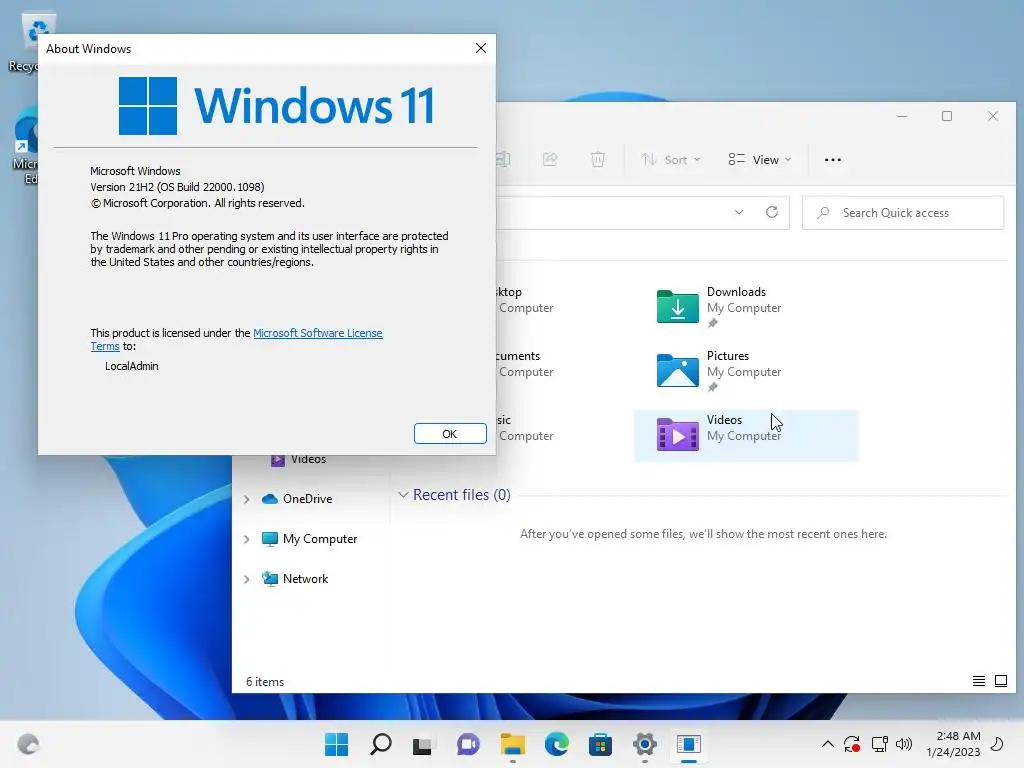Click the widgets icon at taskbar left
This screenshot has height=768, width=1024.
(x=28, y=744)
